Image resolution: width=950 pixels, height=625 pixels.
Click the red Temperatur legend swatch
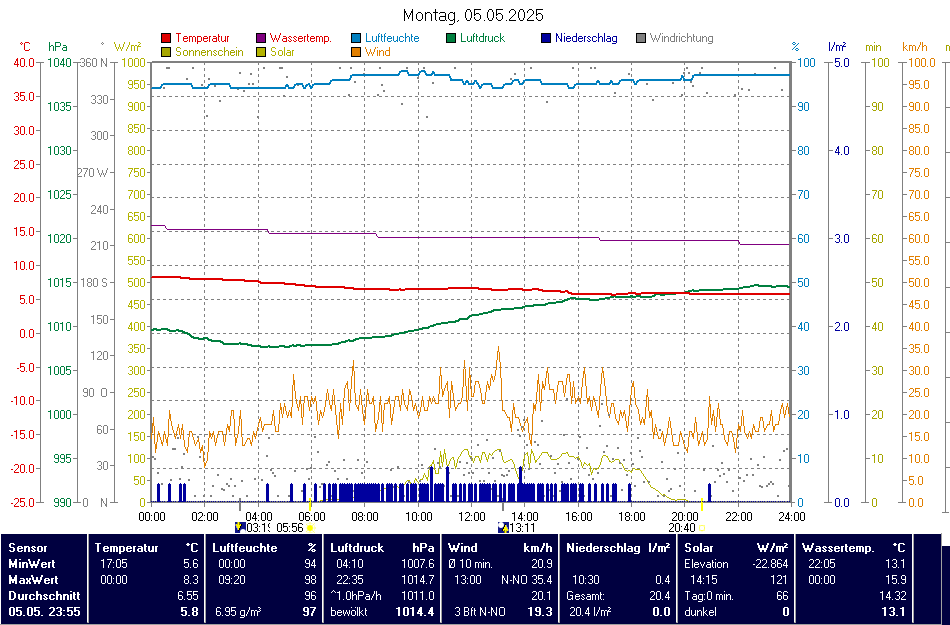click(166, 38)
